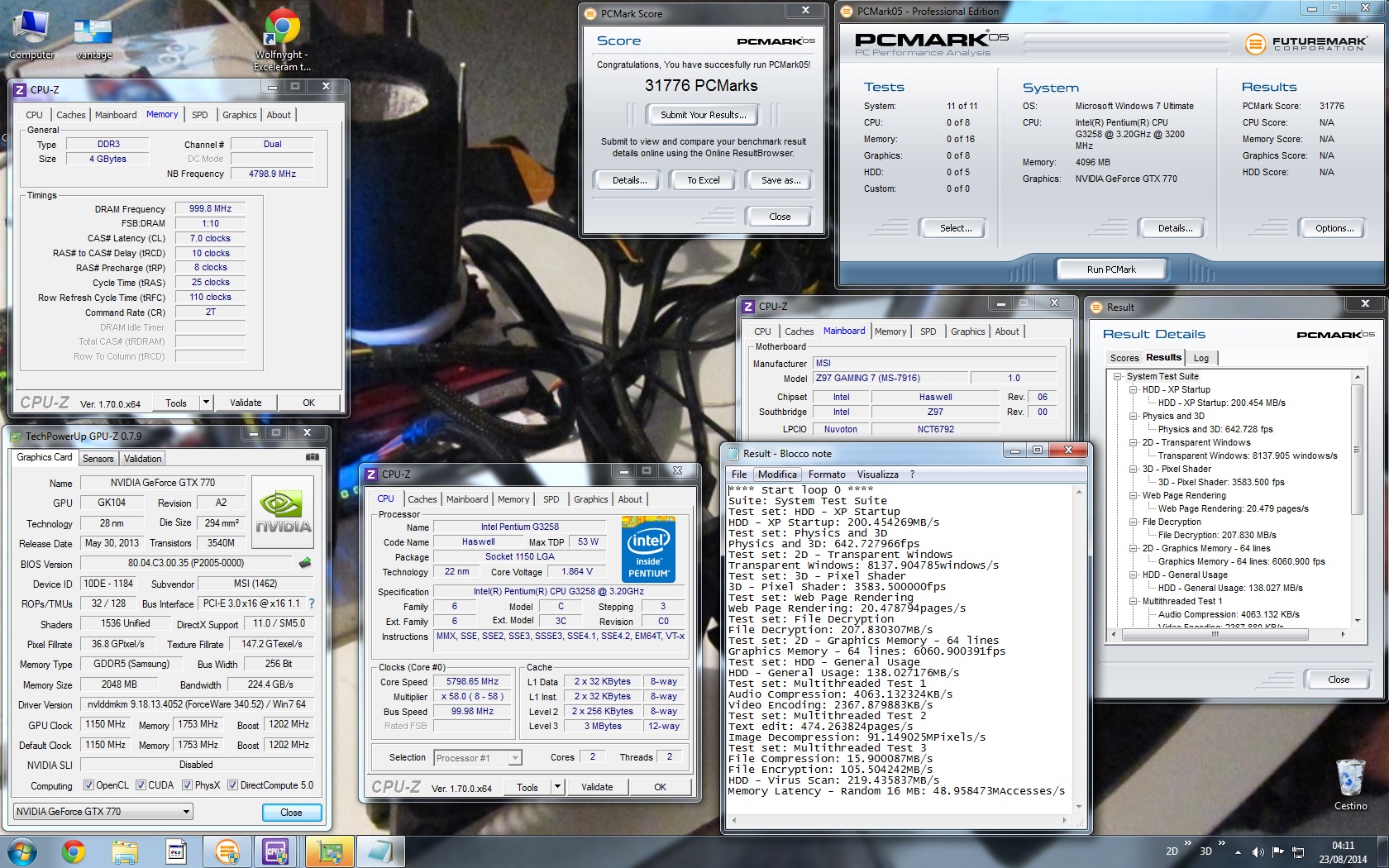Click Save as button in PCMark Score
The image size is (1389, 868).
(780, 180)
